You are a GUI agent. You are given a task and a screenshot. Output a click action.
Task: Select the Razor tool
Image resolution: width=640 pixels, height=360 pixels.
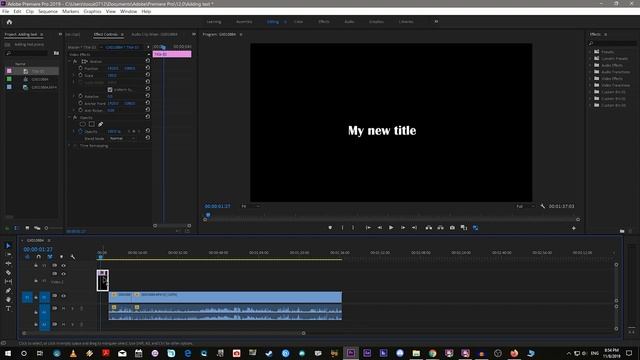tap(8, 272)
